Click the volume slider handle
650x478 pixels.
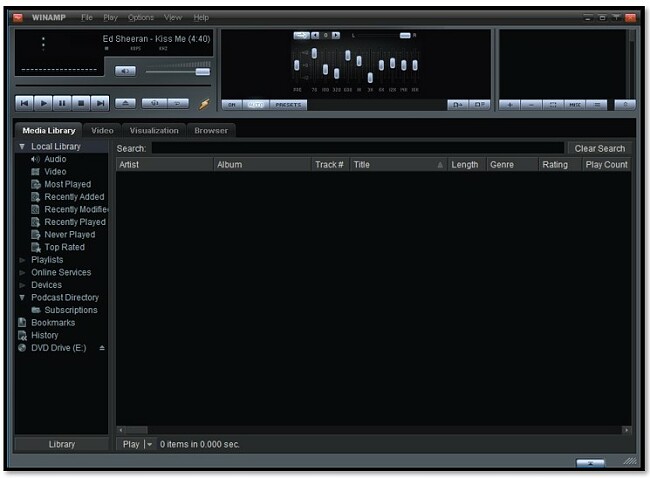(x=203, y=72)
